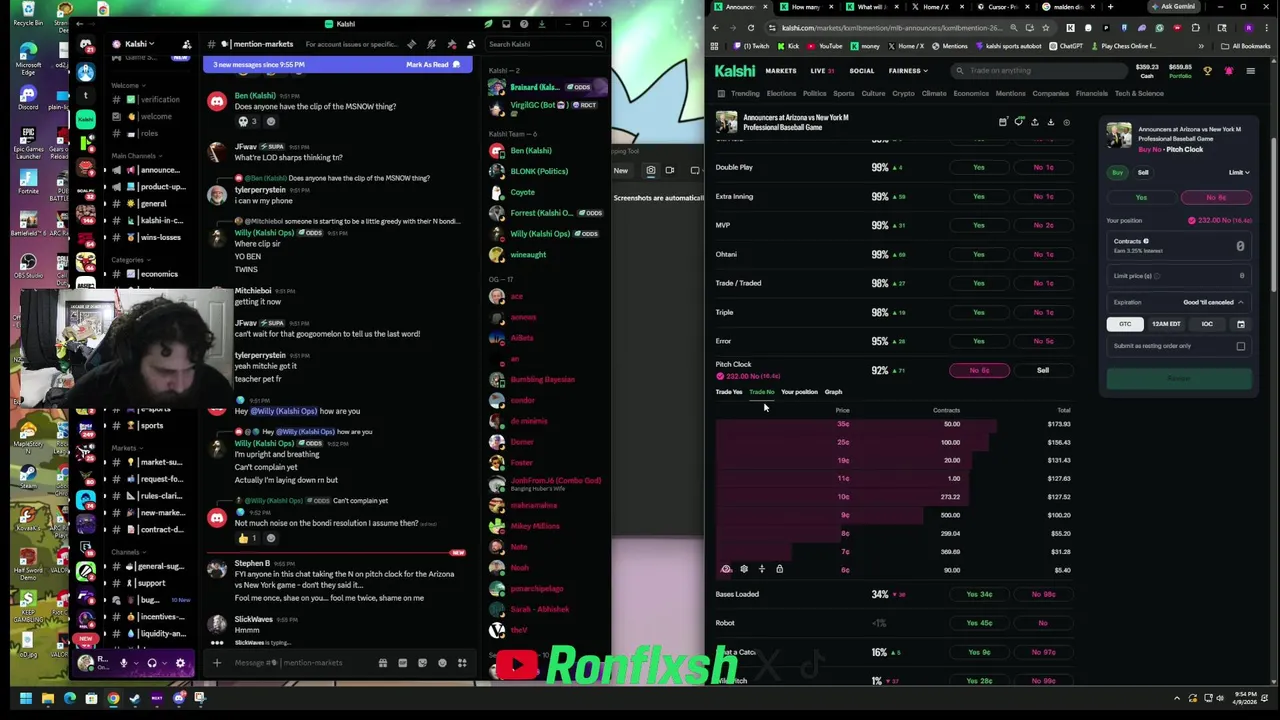Click Discord attach plus button

[x=216, y=662]
